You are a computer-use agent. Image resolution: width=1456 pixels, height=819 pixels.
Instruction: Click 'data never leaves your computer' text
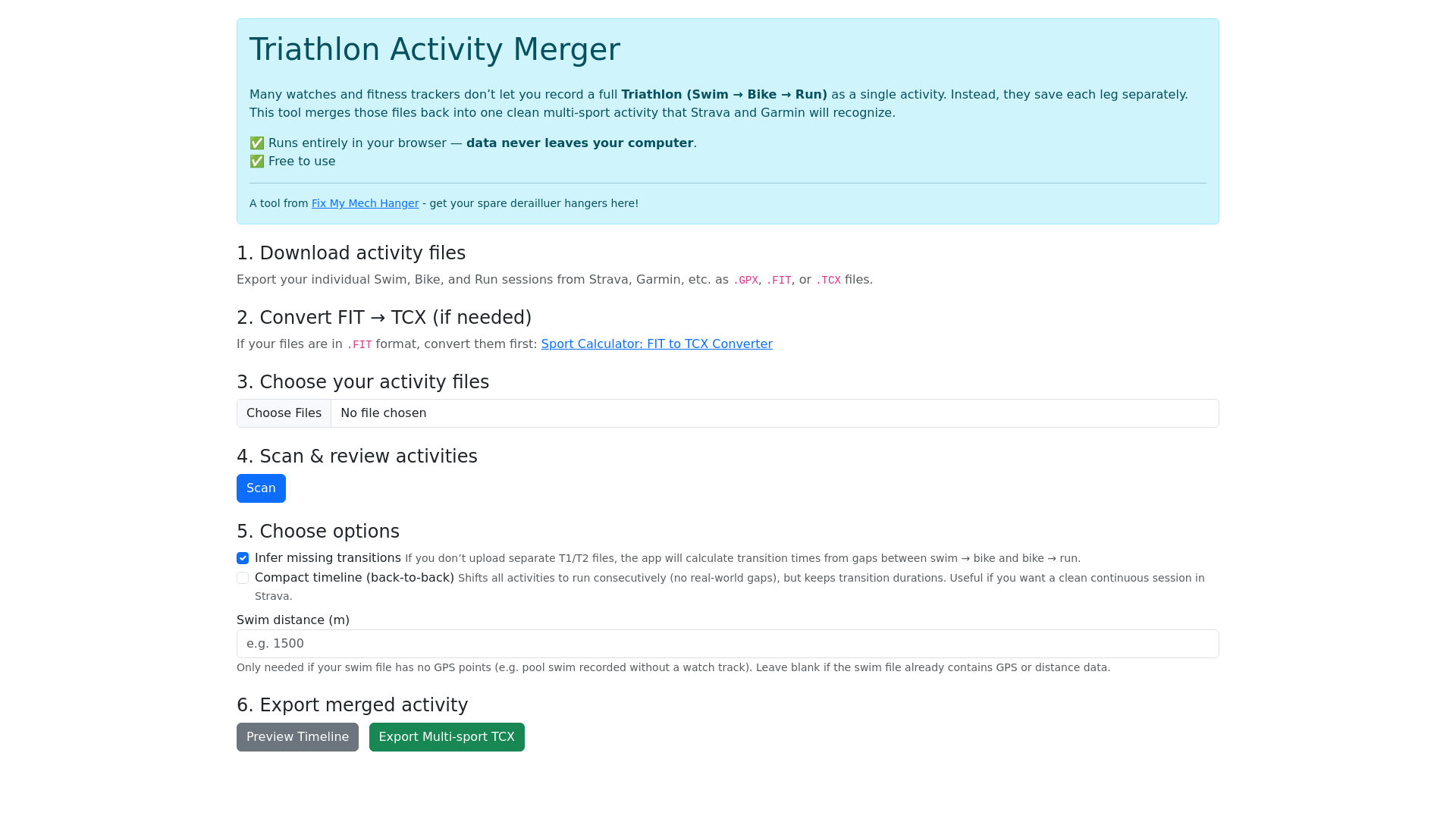579,143
